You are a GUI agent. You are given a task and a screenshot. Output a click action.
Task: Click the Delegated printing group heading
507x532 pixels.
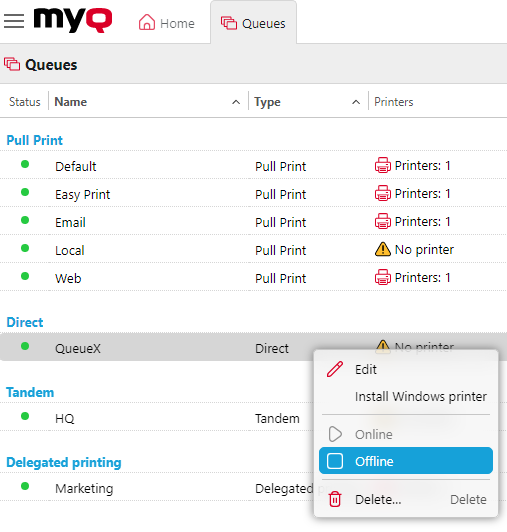(x=64, y=462)
